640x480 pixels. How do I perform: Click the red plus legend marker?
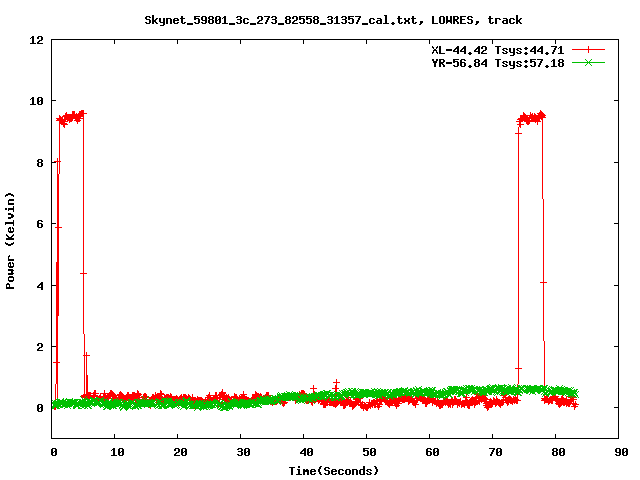[588, 50]
